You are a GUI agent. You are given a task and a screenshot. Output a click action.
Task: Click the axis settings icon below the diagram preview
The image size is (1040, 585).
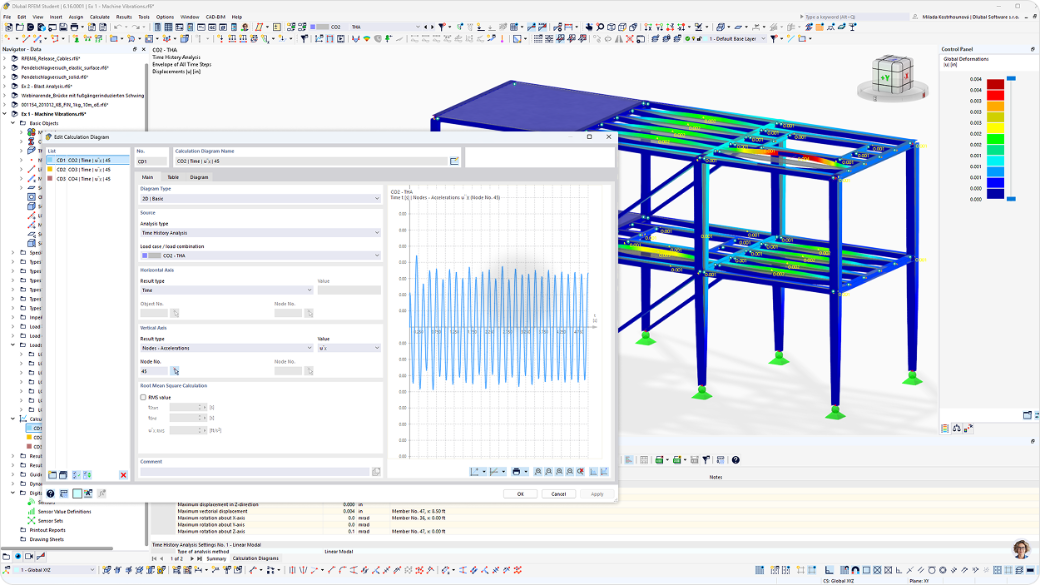click(475, 472)
